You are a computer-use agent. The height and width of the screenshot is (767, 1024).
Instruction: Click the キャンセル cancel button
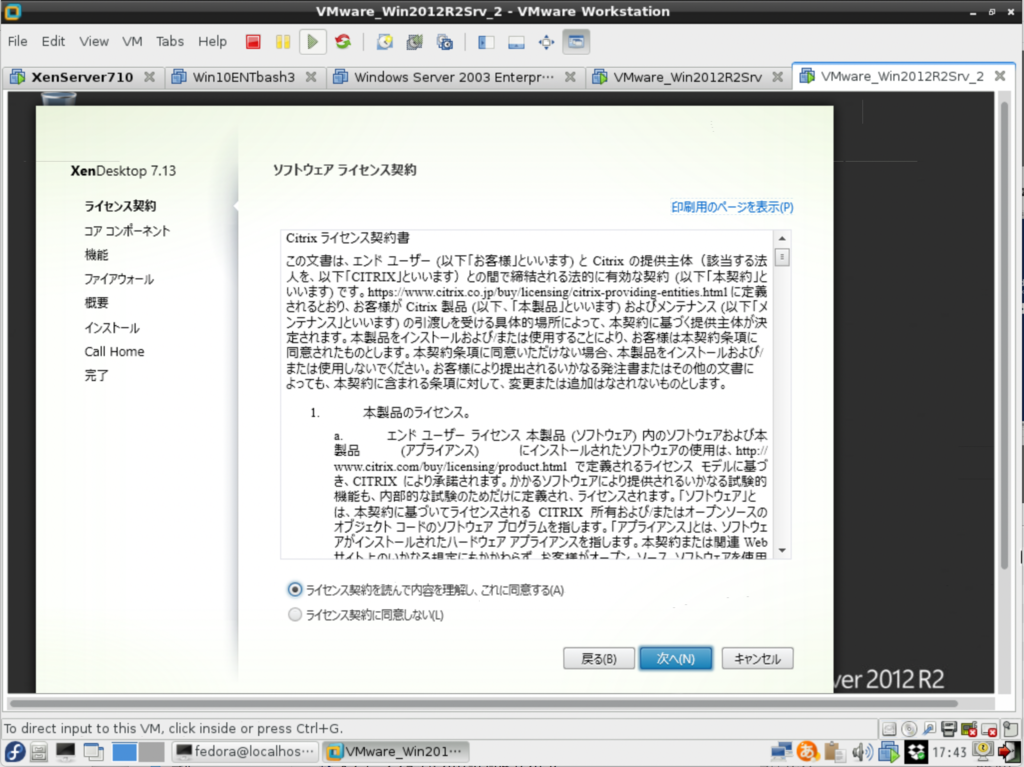[x=758, y=659]
